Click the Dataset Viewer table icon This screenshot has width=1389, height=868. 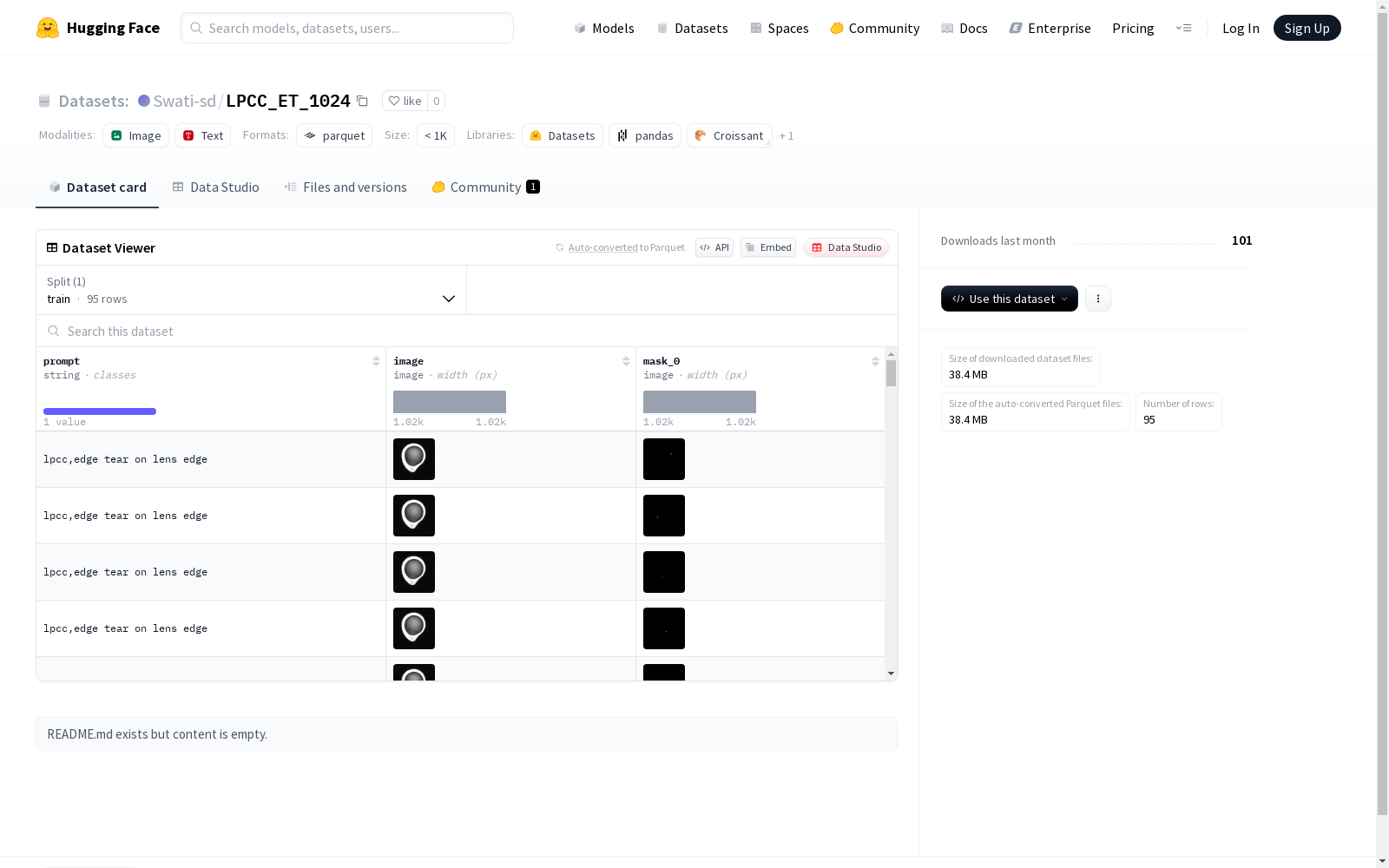[52, 247]
